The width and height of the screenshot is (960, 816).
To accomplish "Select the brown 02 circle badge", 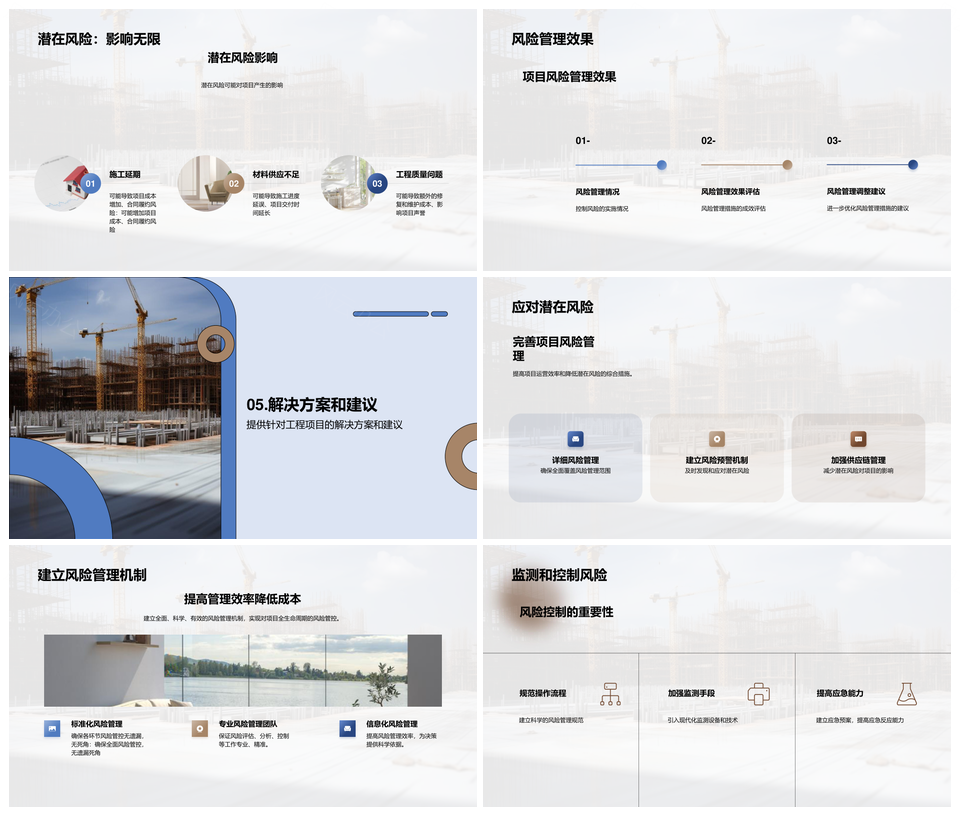I will pos(234,184).
